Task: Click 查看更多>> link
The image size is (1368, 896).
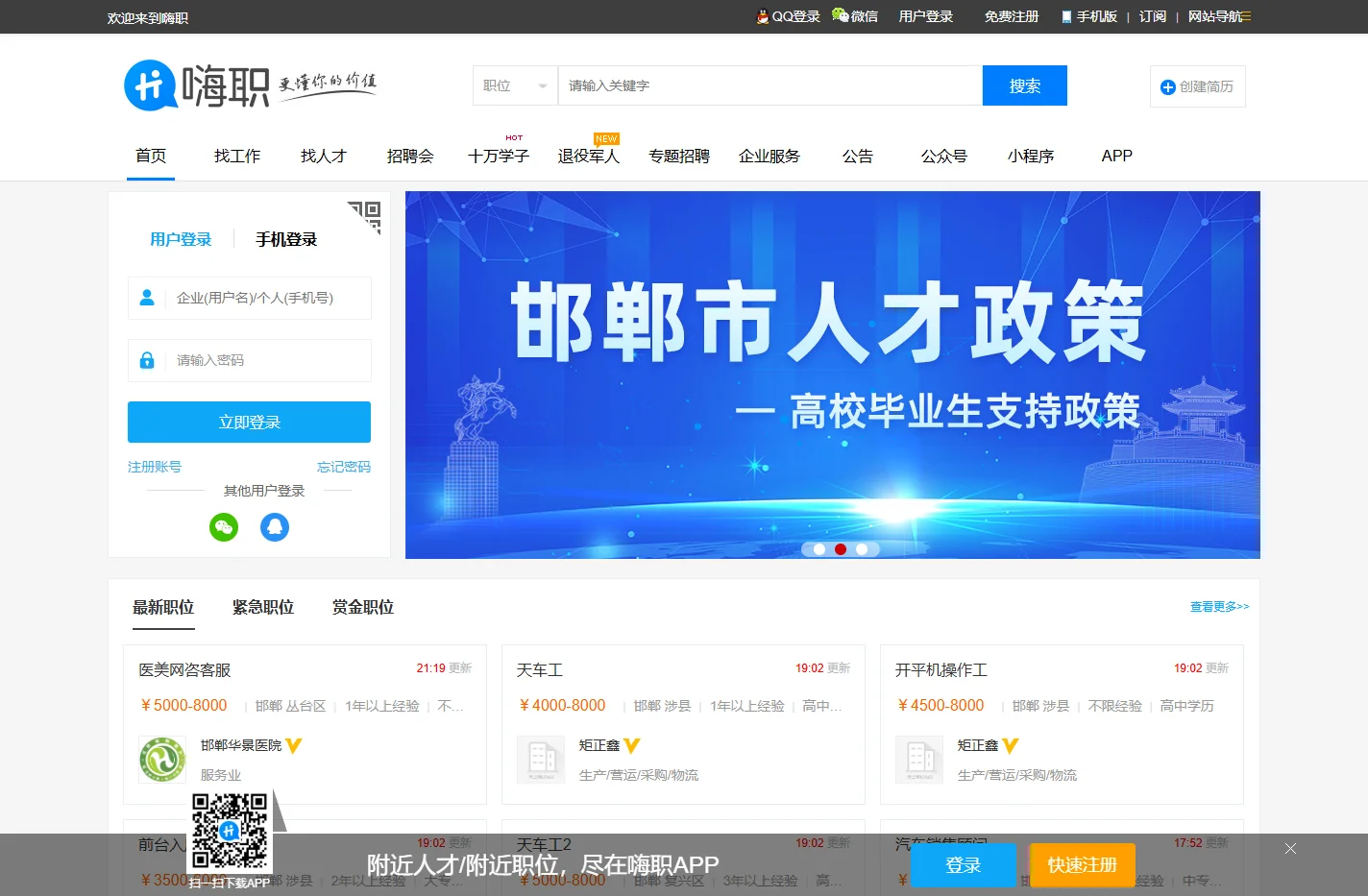Action: [1220, 606]
